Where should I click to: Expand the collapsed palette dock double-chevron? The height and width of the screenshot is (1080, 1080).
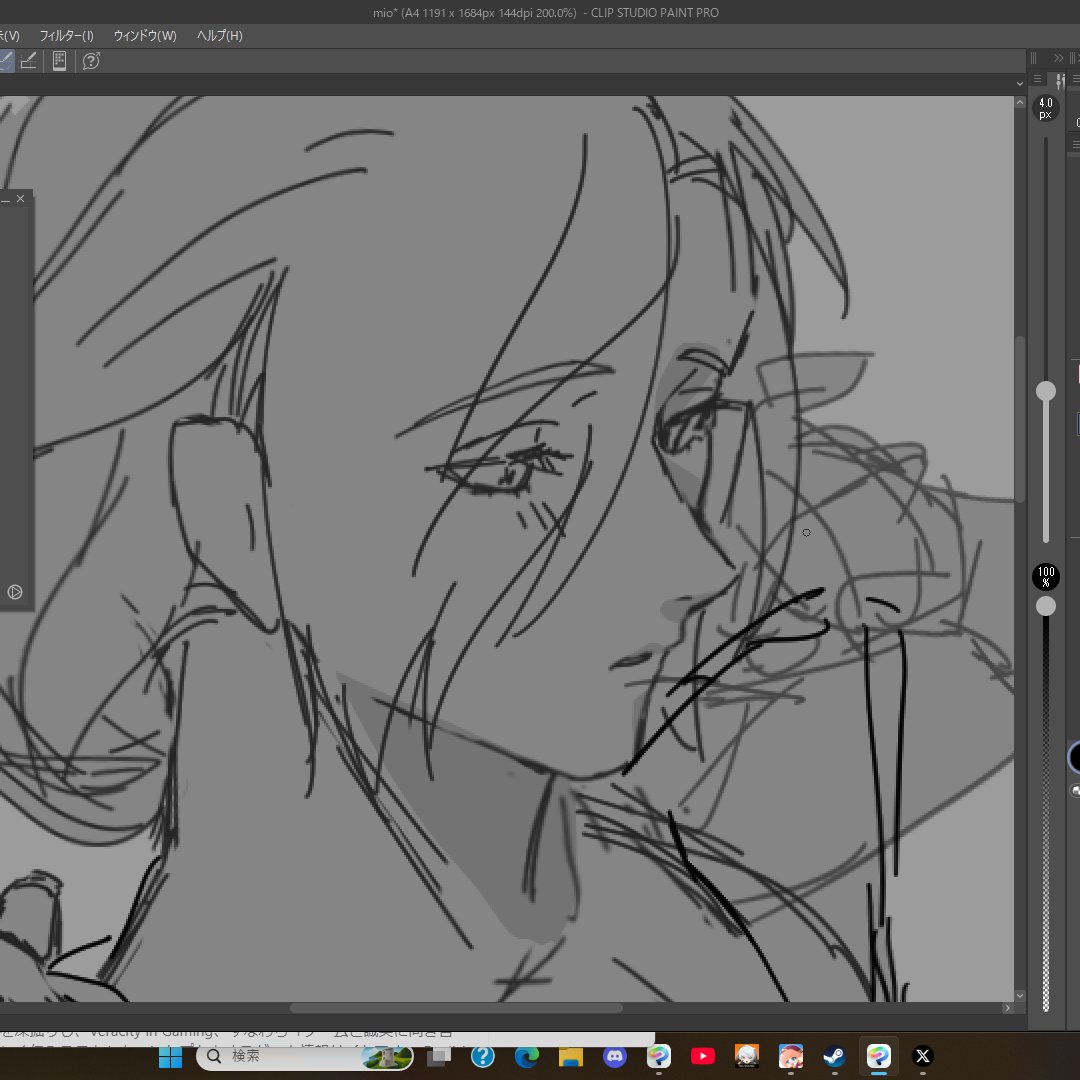(x=1058, y=59)
